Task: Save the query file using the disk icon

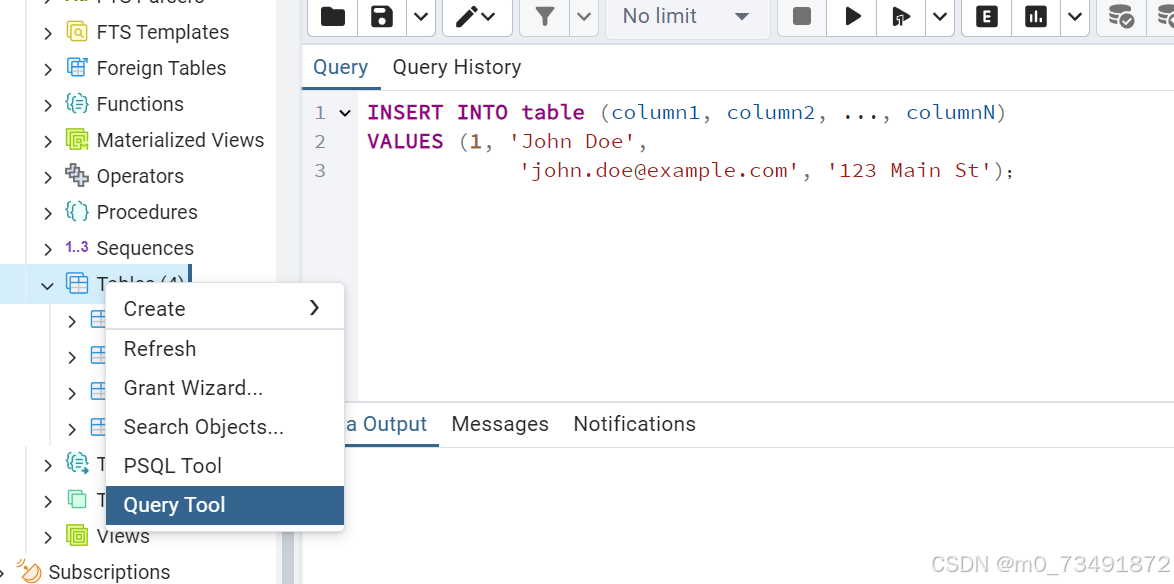Action: click(x=383, y=16)
